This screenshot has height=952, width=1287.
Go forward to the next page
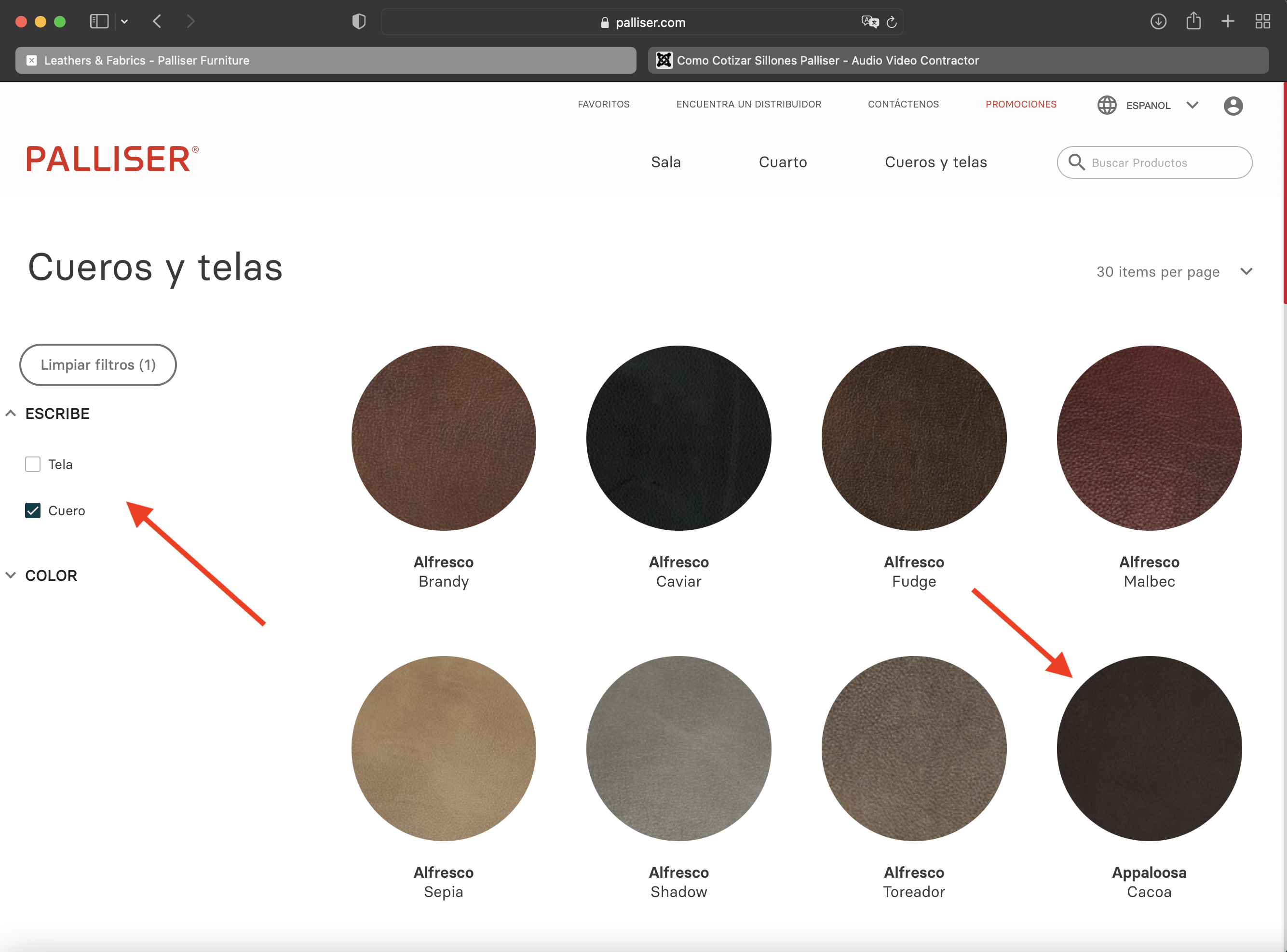(191, 22)
